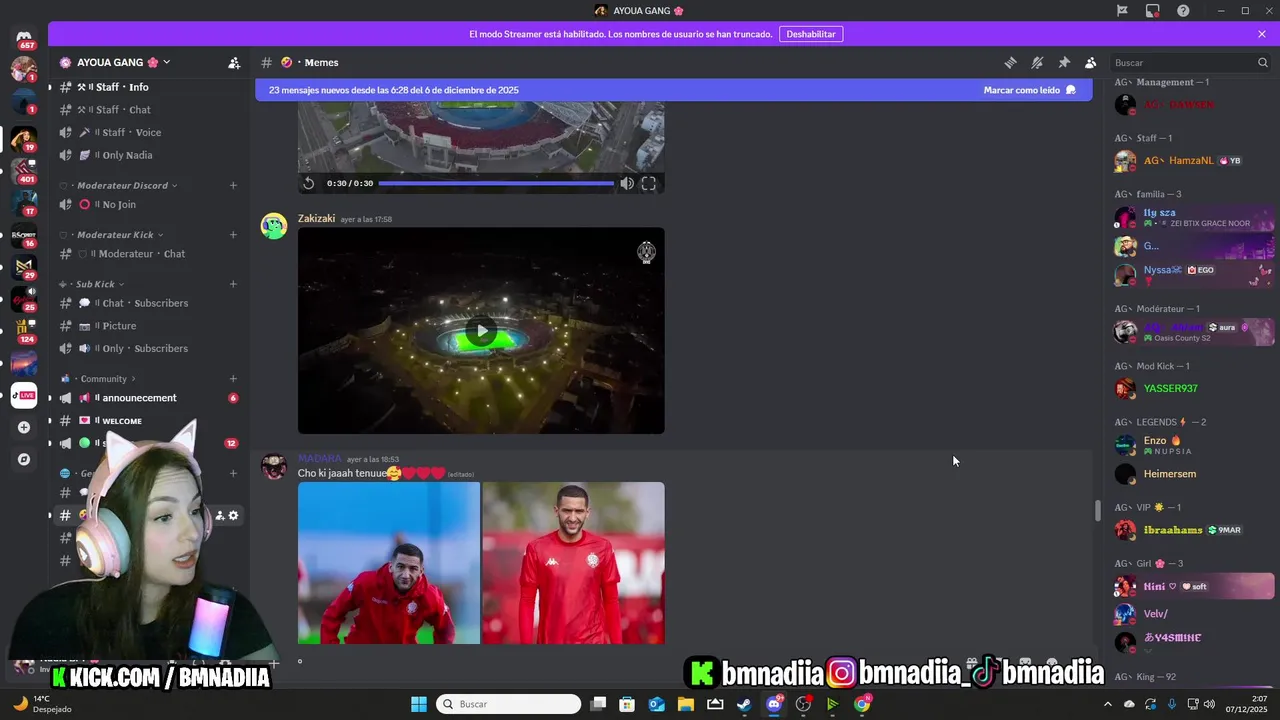1280x720 pixels.
Task: Click the volume icon on first video
Action: [627, 183]
